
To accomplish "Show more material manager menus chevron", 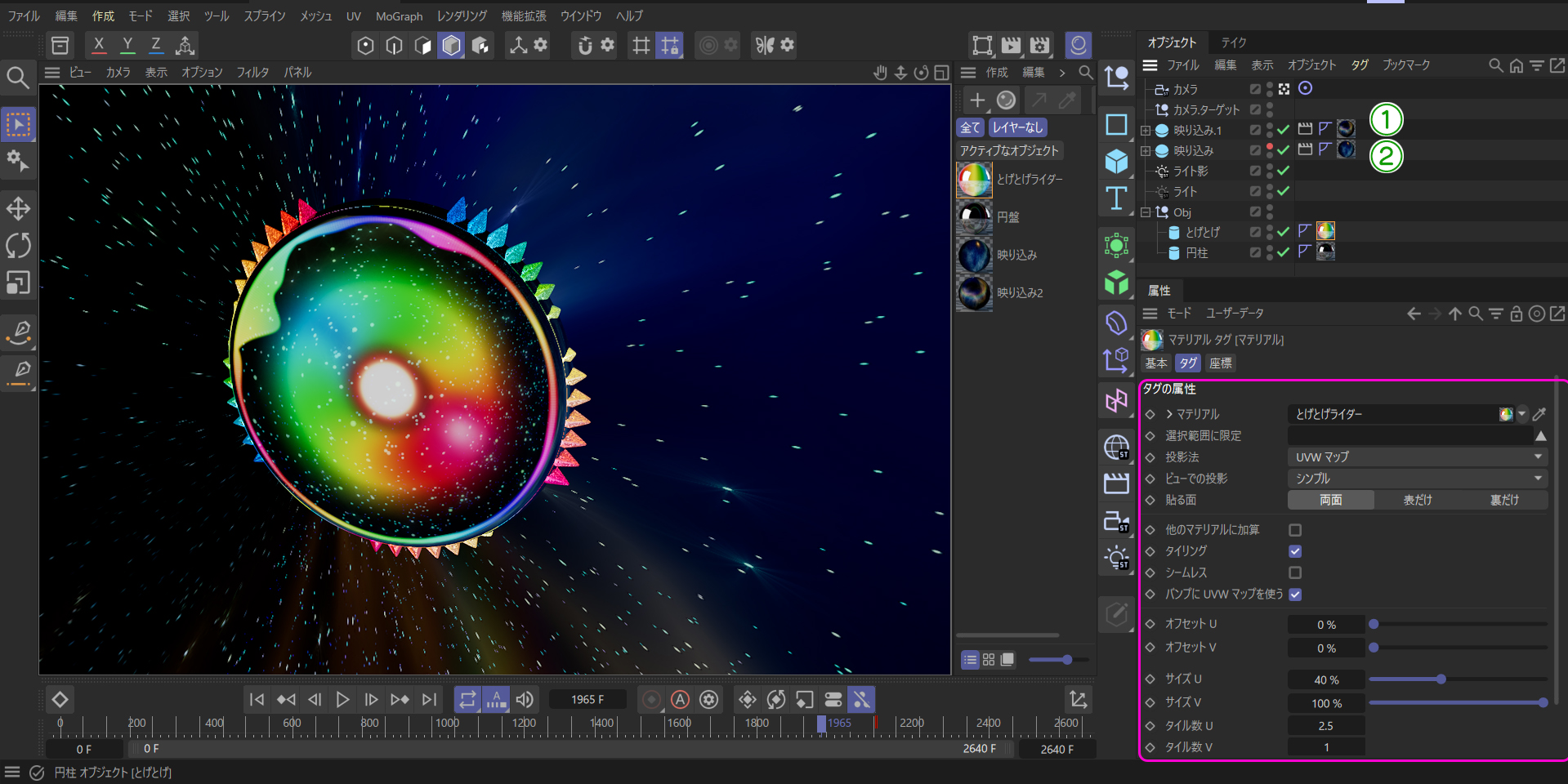I will [x=1062, y=73].
